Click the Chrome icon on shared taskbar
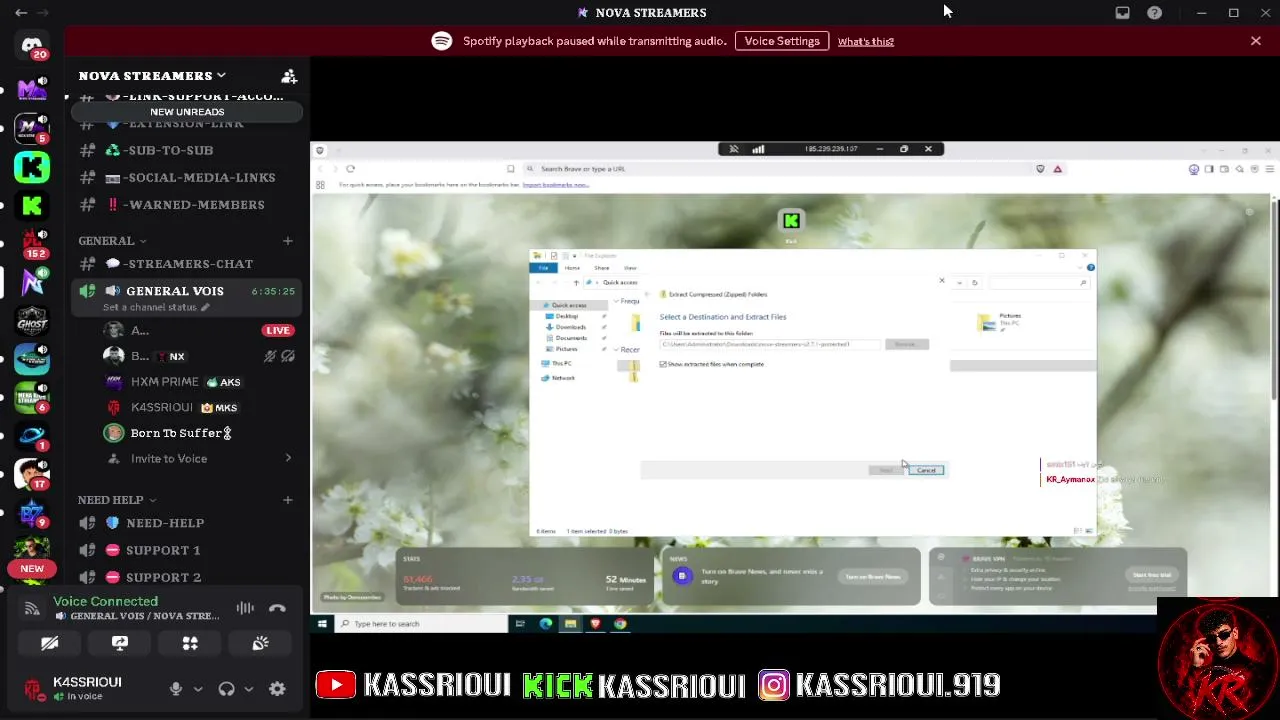Image resolution: width=1280 pixels, height=720 pixels. (620, 624)
